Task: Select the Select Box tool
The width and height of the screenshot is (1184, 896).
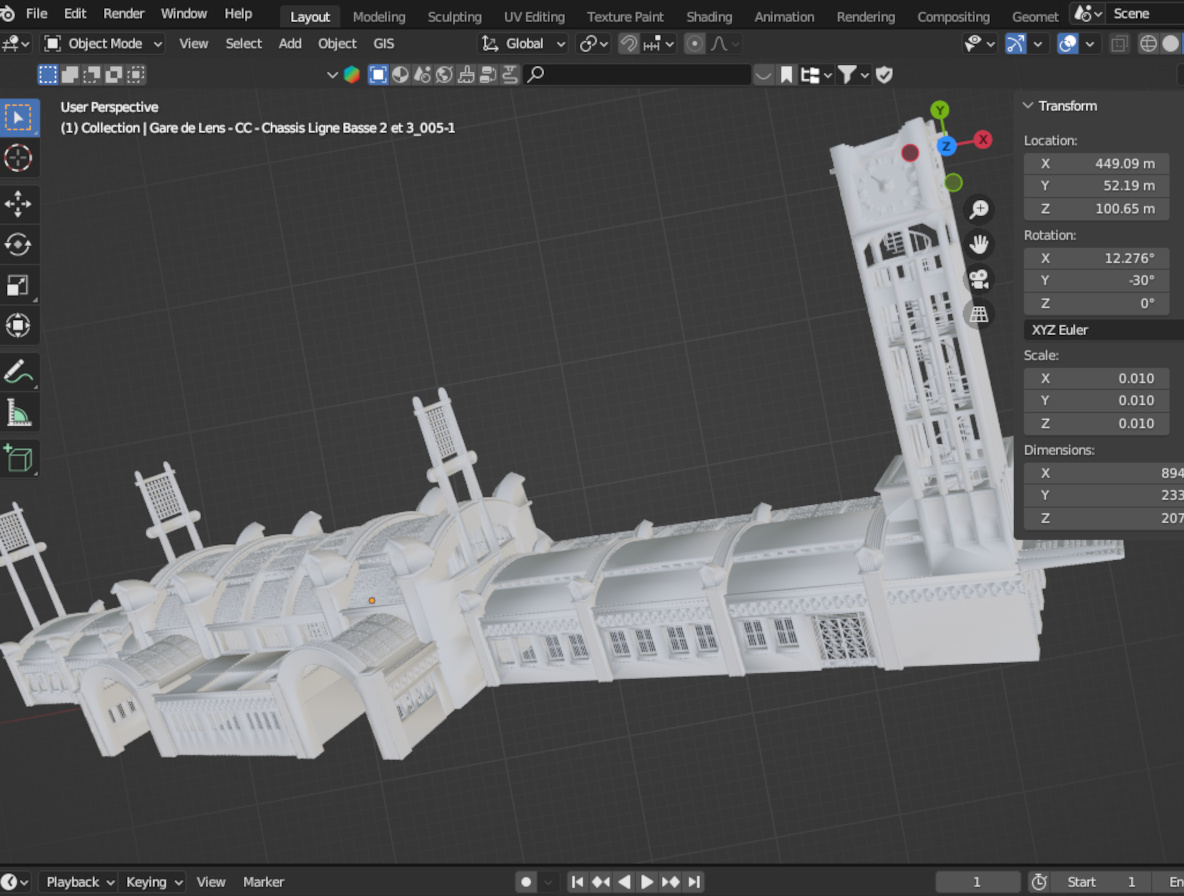Action: (18, 118)
